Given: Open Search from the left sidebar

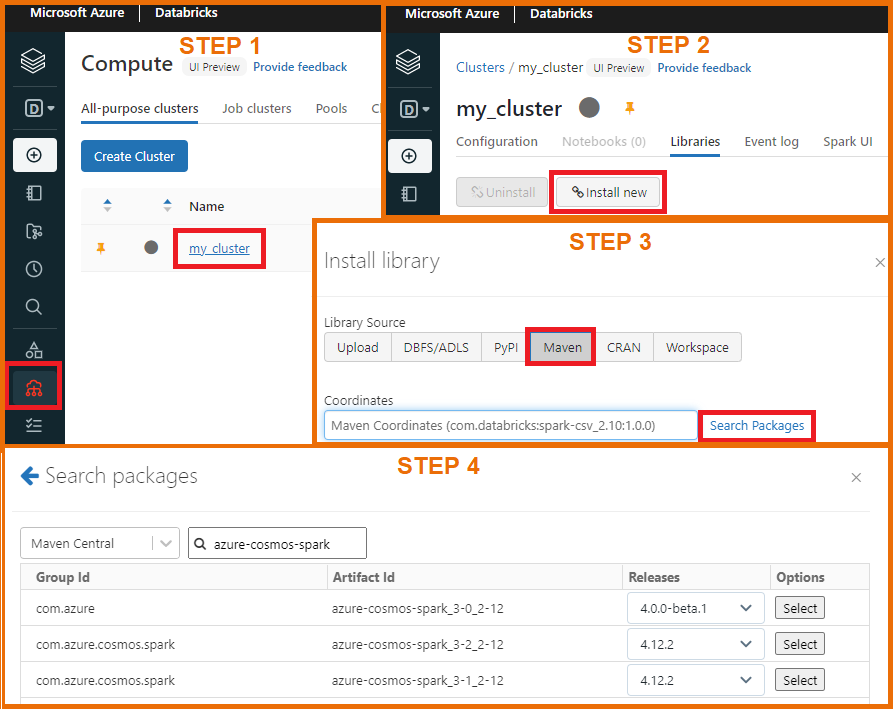Looking at the screenshot, I should 34,306.
